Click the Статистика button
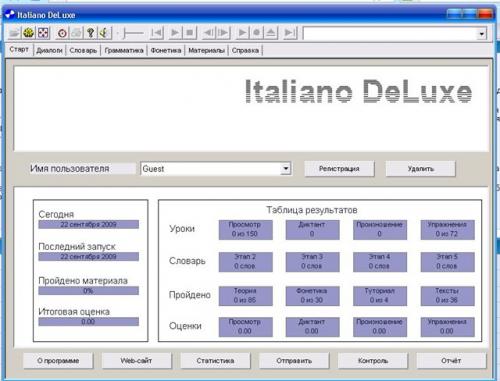The width and height of the screenshot is (500, 381). click(x=215, y=361)
